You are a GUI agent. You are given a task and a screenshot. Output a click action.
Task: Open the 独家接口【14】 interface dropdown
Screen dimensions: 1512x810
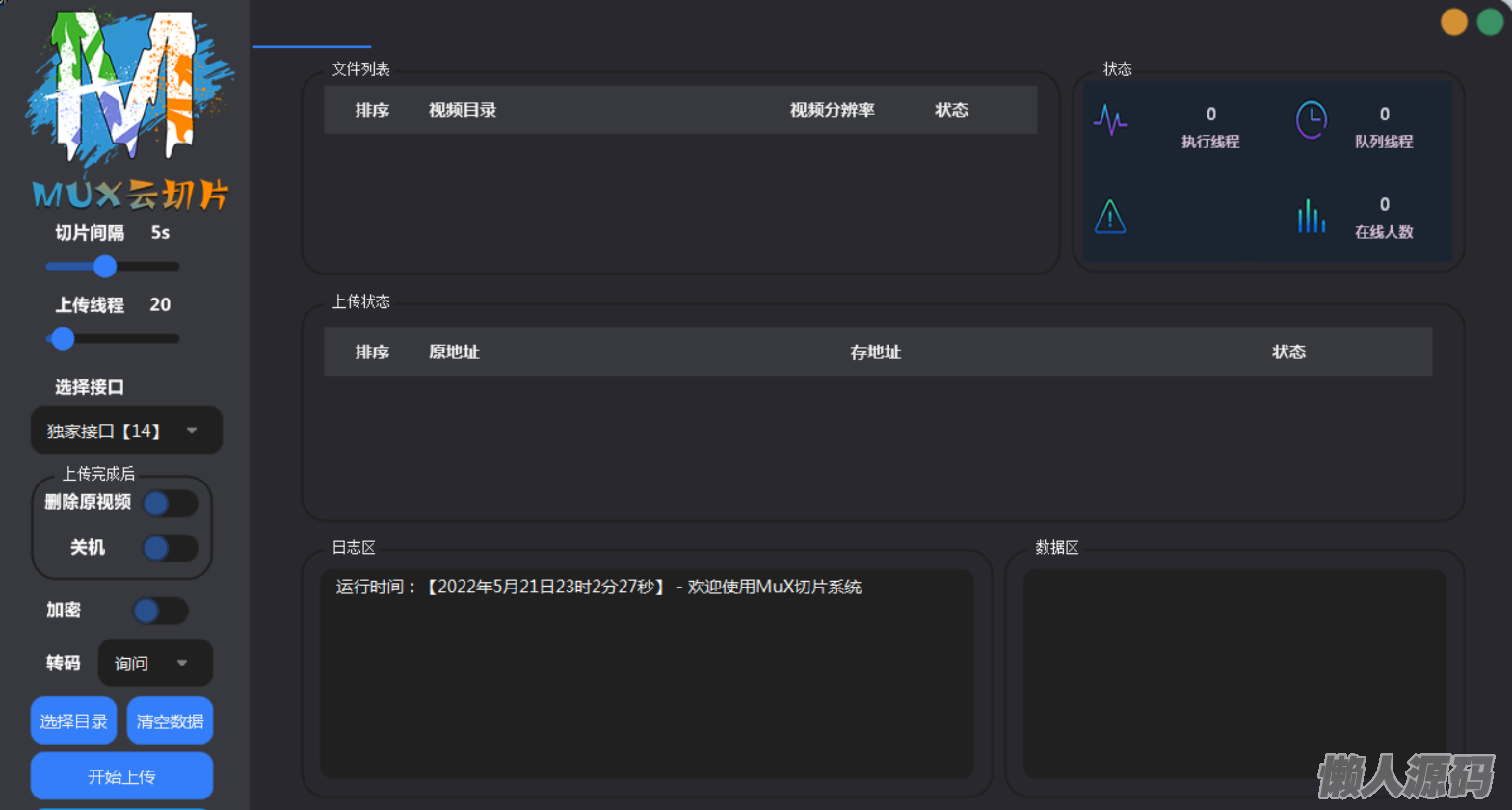tap(126, 431)
